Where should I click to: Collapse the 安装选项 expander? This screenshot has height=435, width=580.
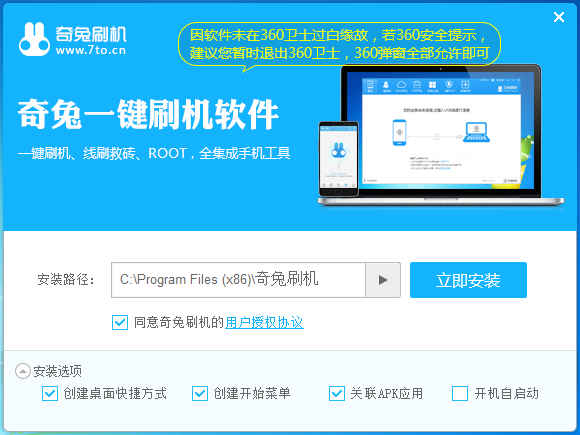23,371
